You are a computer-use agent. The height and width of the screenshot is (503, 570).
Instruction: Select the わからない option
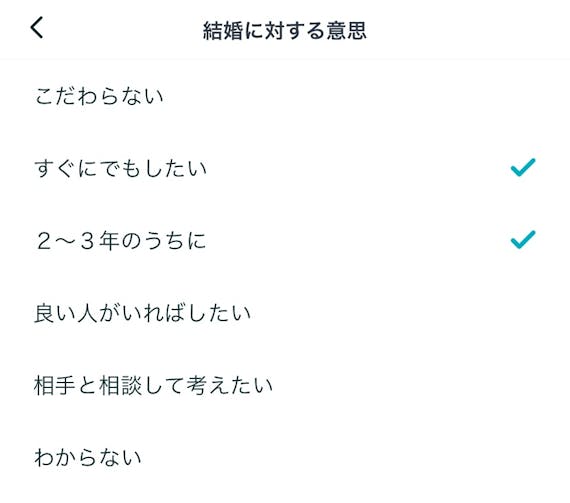pyautogui.click(x=285, y=457)
